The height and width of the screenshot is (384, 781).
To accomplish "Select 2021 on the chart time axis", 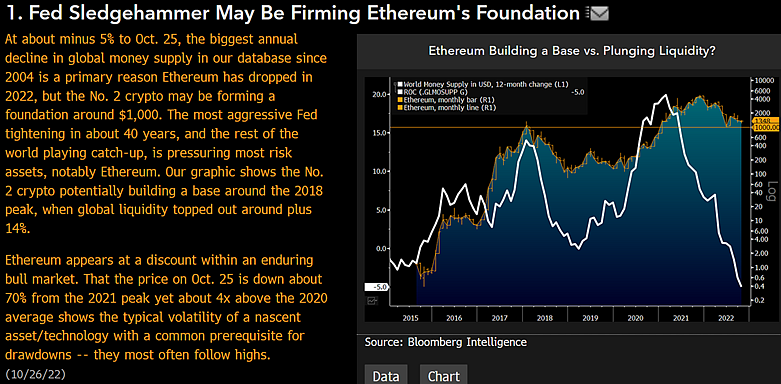I will point(680,316).
